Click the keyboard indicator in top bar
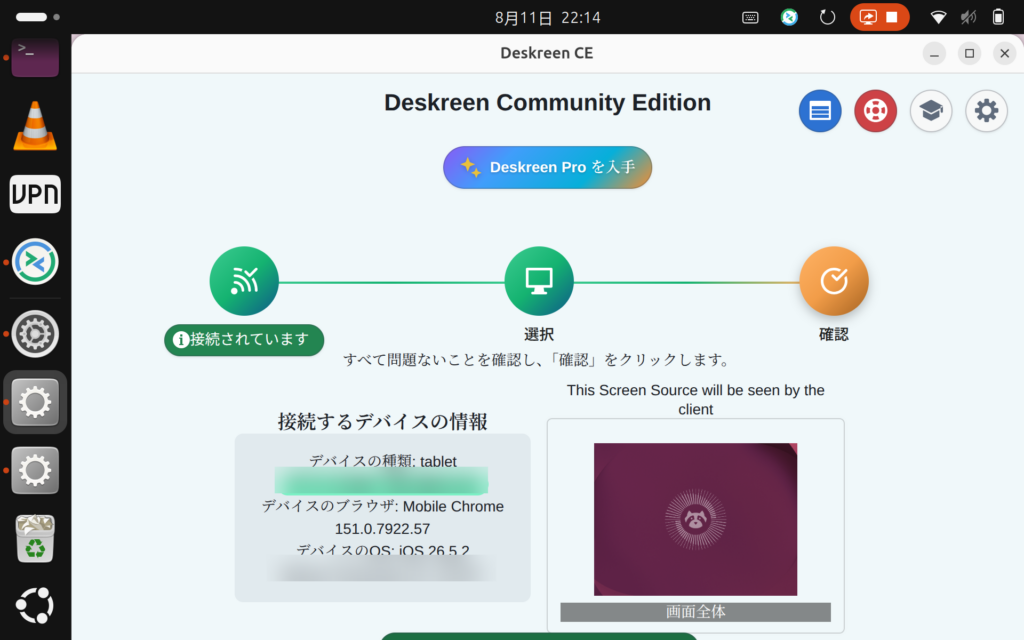This screenshot has width=1024, height=640. (x=750, y=18)
